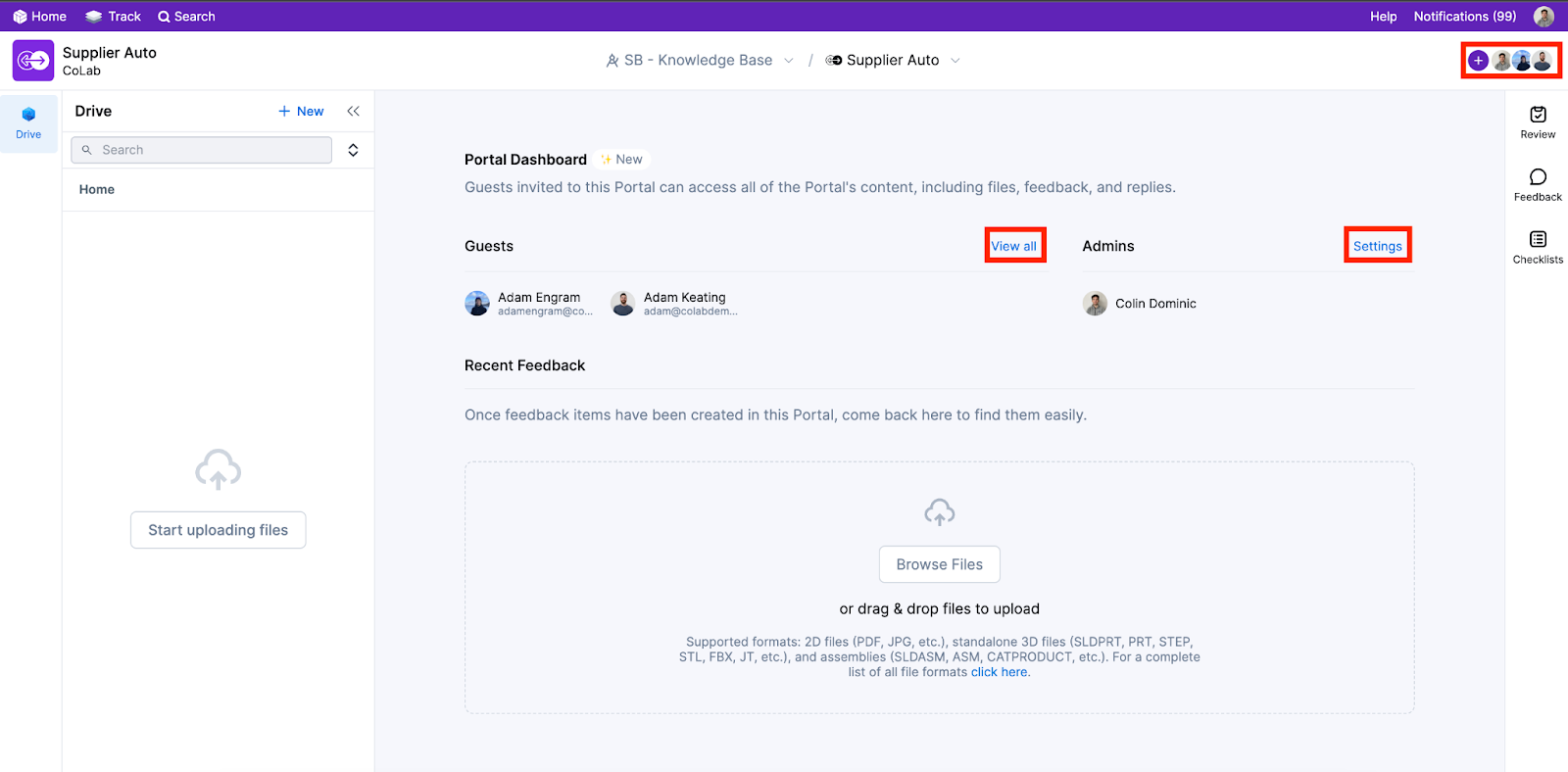1568x772 pixels.
Task: Click the Browse Files button
Action: coord(939,564)
